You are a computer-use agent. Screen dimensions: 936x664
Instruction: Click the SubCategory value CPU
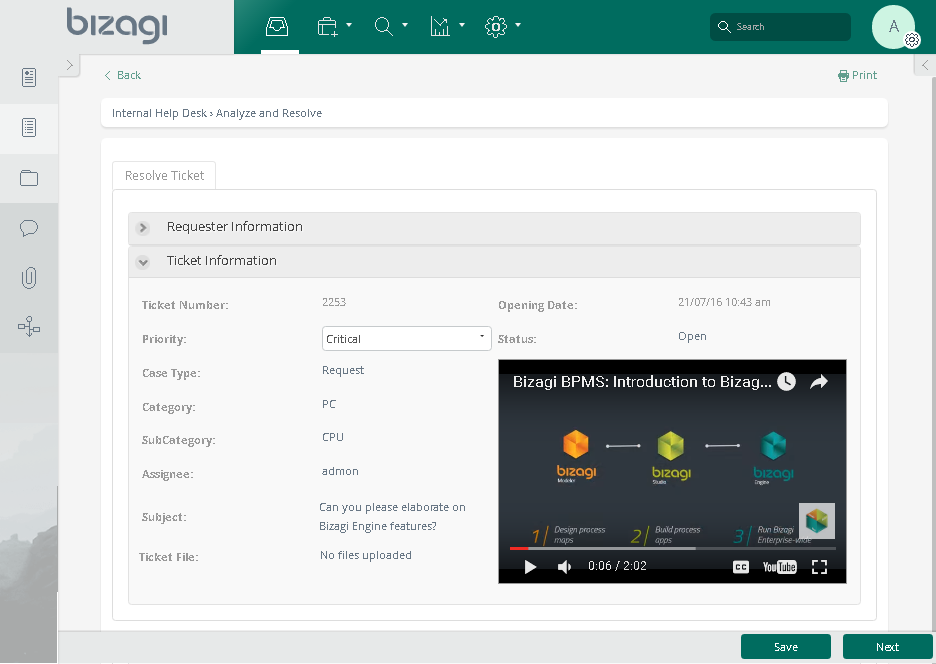[332, 437]
